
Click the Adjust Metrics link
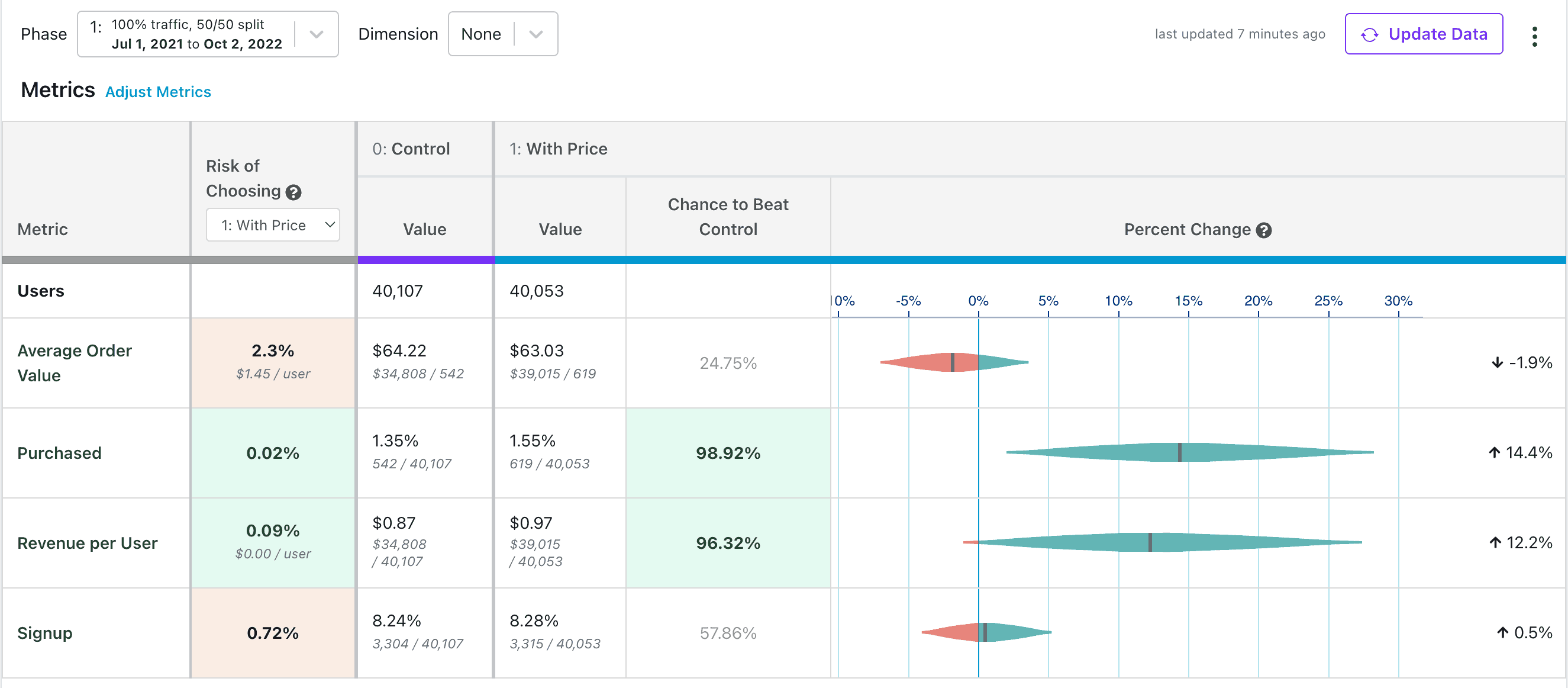[157, 92]
